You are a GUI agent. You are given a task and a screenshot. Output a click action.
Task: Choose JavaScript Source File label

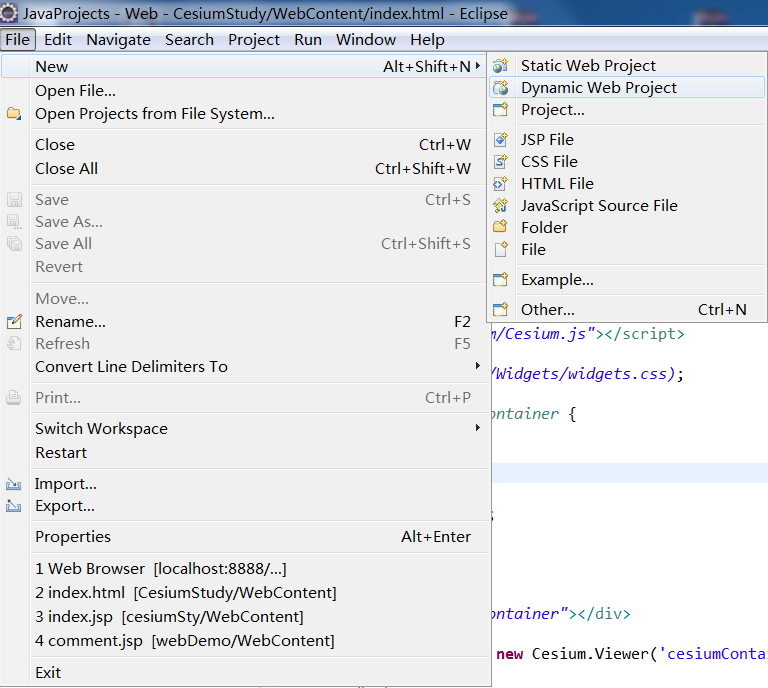point(599,206)
